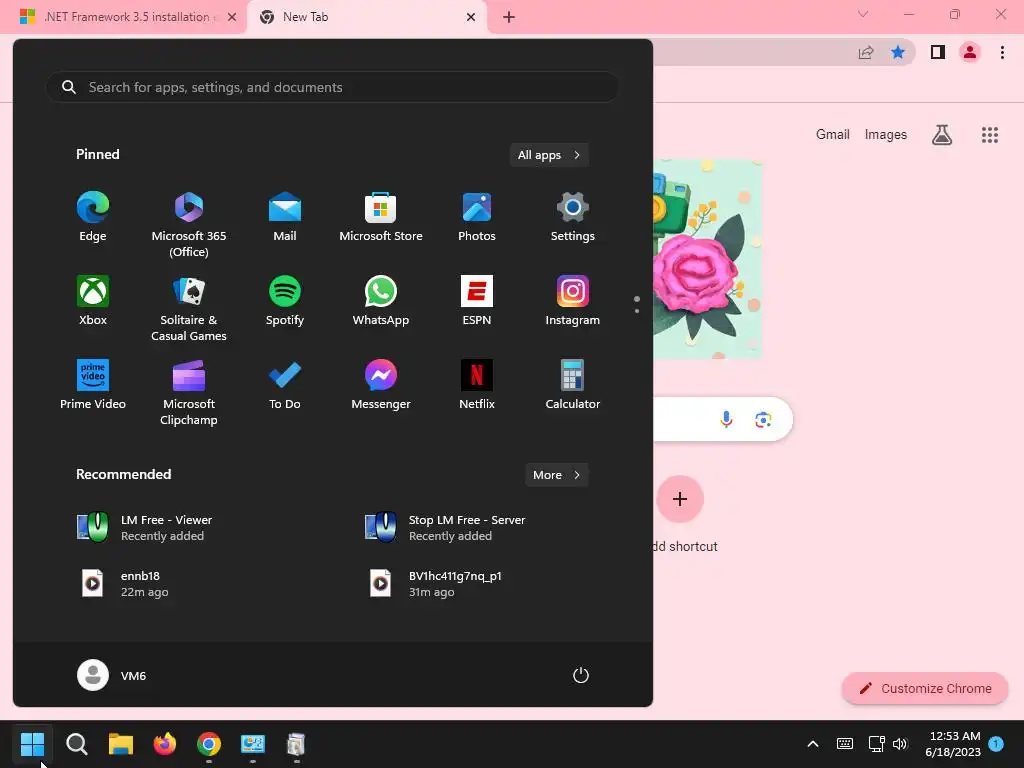Launch the Photos app
Viewport: 1024px width, 768px height.
tap(477, 218)
